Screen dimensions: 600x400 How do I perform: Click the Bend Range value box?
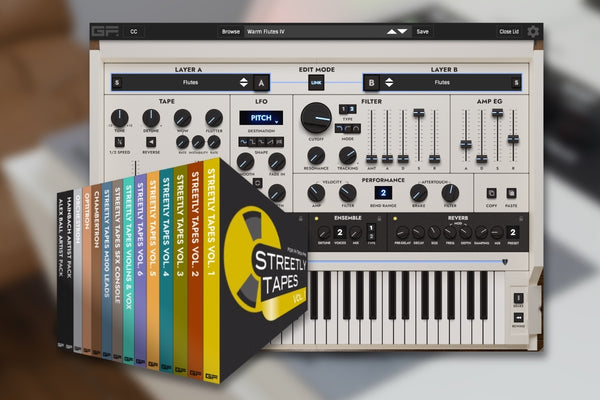point(383,193)
